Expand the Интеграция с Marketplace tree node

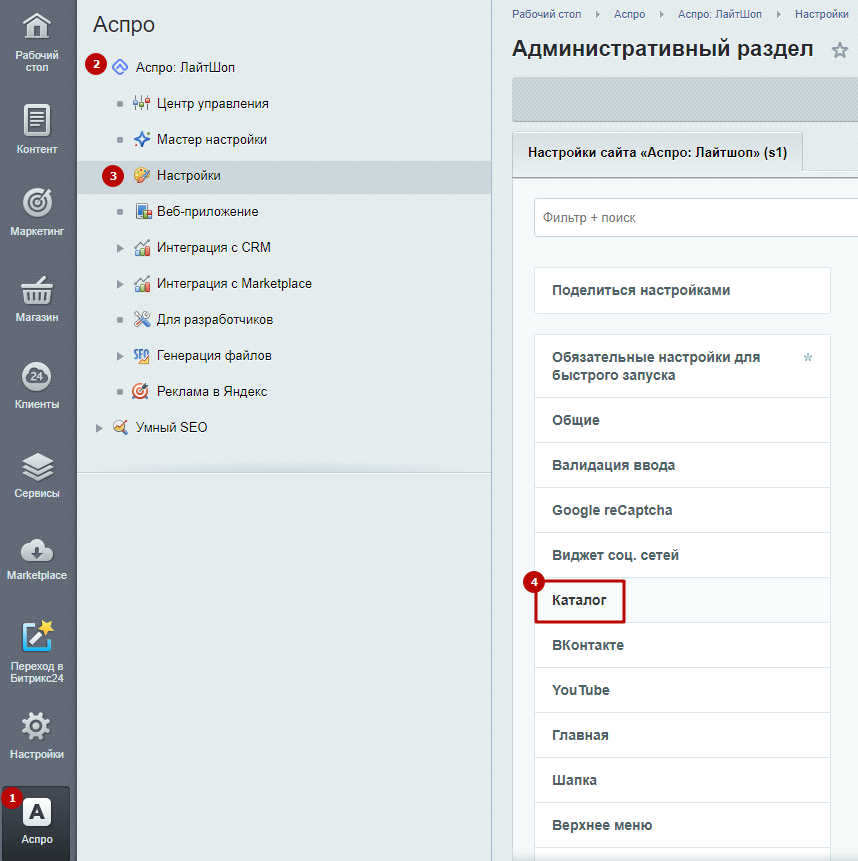120,284
